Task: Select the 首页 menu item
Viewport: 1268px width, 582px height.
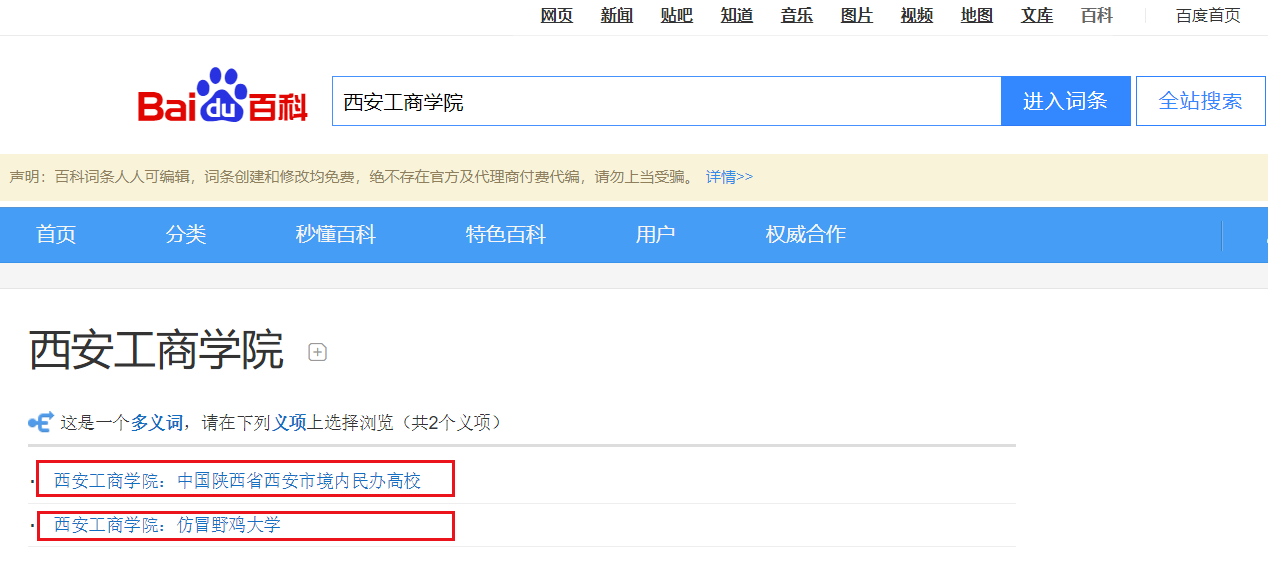Action: coord(56,235)
